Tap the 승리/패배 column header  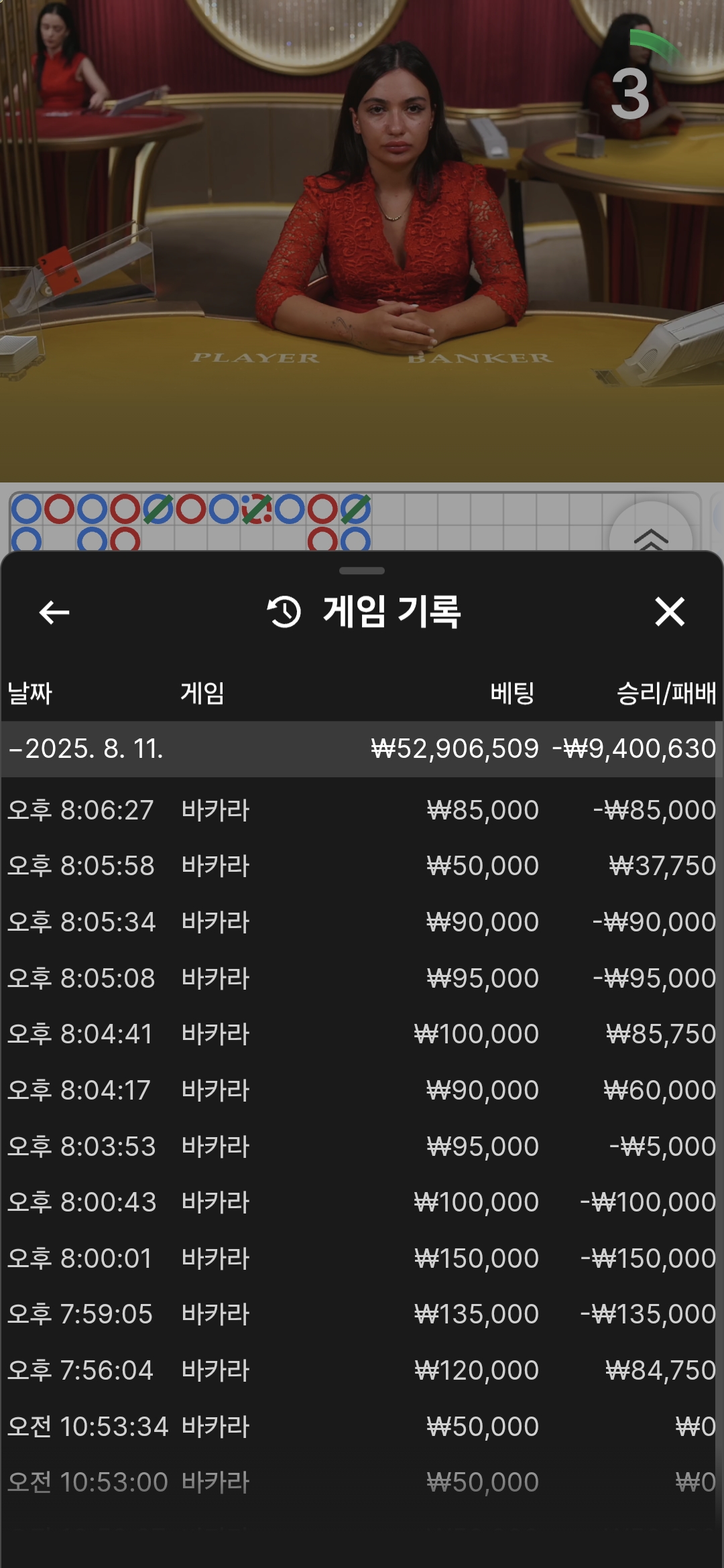[x=666, y=692]
